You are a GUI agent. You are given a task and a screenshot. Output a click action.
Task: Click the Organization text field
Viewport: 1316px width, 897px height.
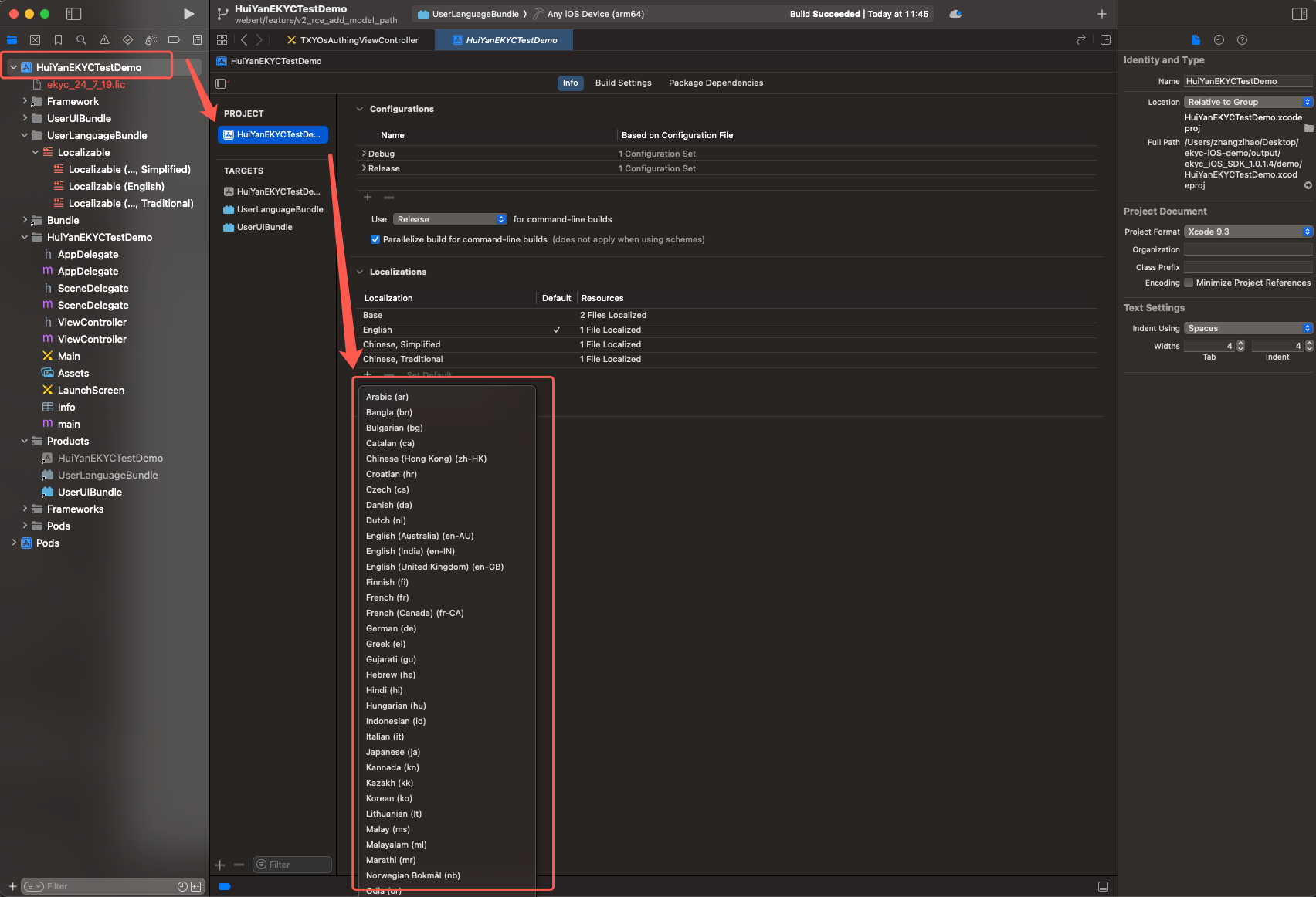point(1247,249)
